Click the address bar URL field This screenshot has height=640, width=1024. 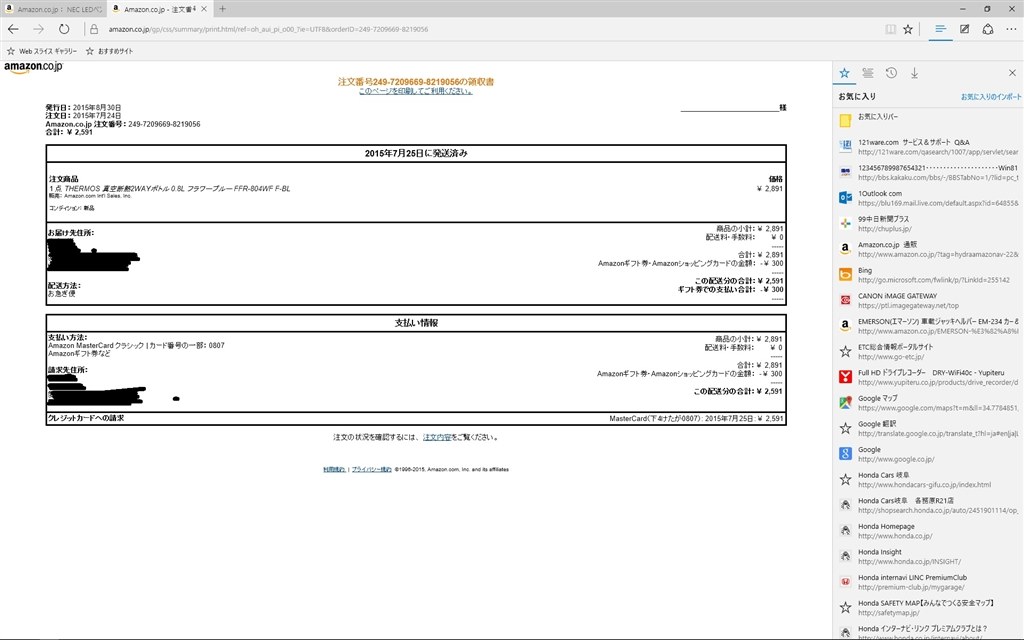coord(483,29)
